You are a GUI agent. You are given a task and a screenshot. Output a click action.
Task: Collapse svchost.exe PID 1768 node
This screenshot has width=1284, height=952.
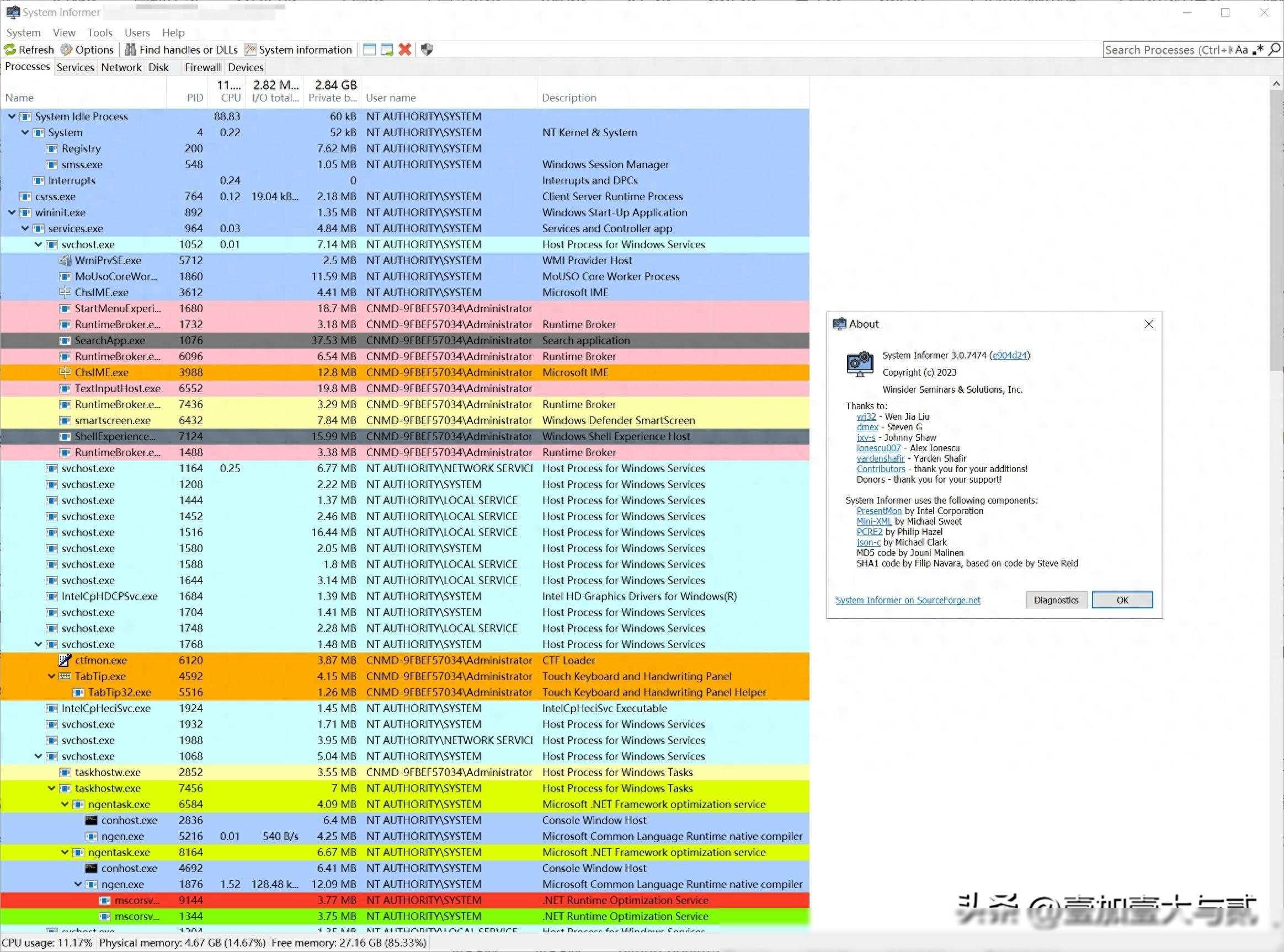click(x=38, y=644)
